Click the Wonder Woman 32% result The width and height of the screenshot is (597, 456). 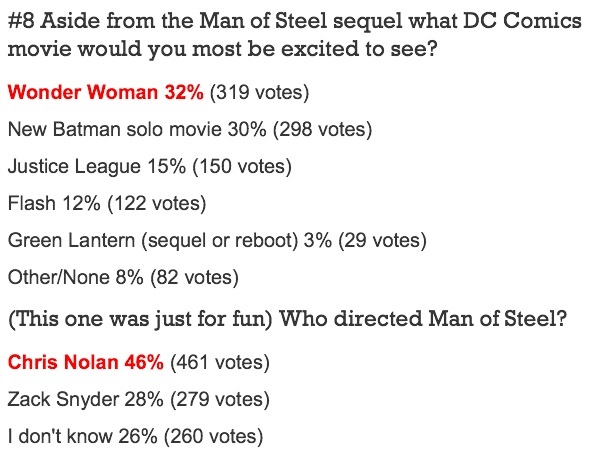coord(105,92)
